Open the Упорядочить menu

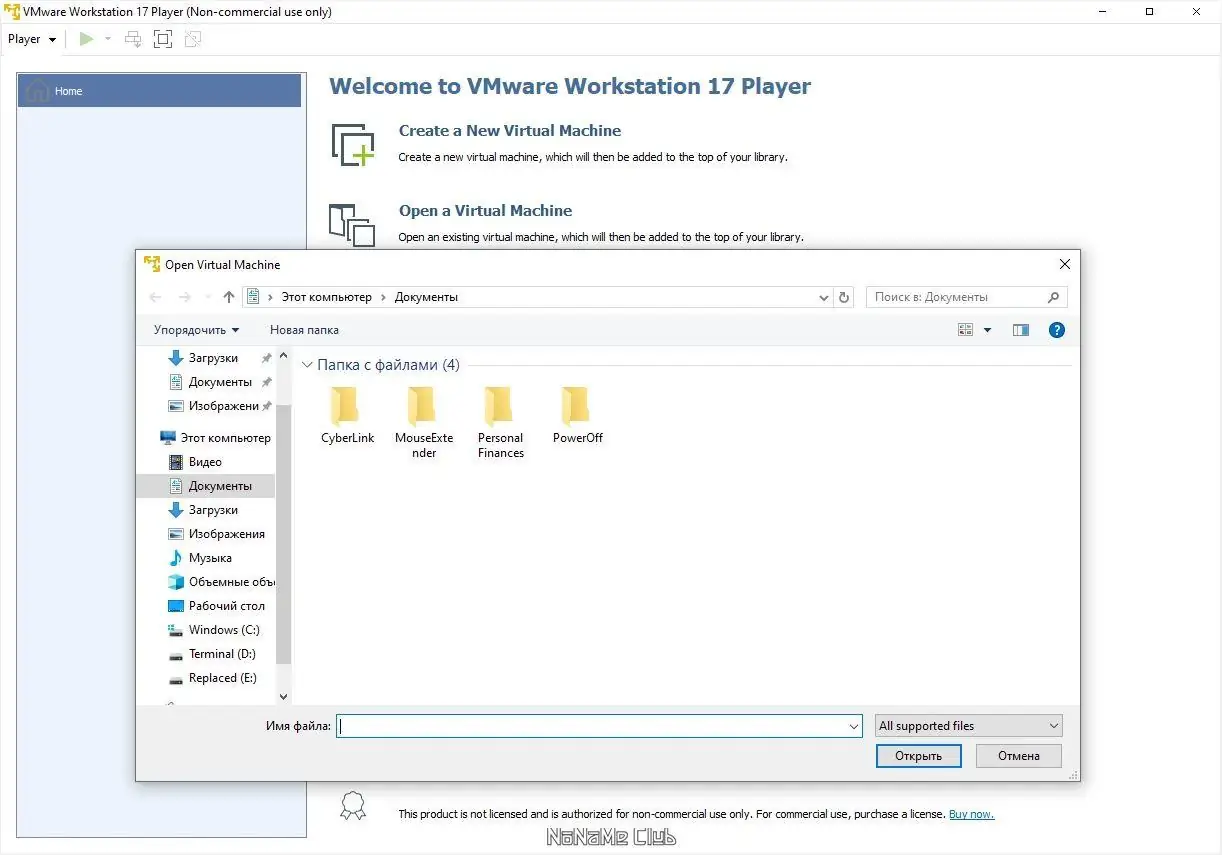[196, 330]
